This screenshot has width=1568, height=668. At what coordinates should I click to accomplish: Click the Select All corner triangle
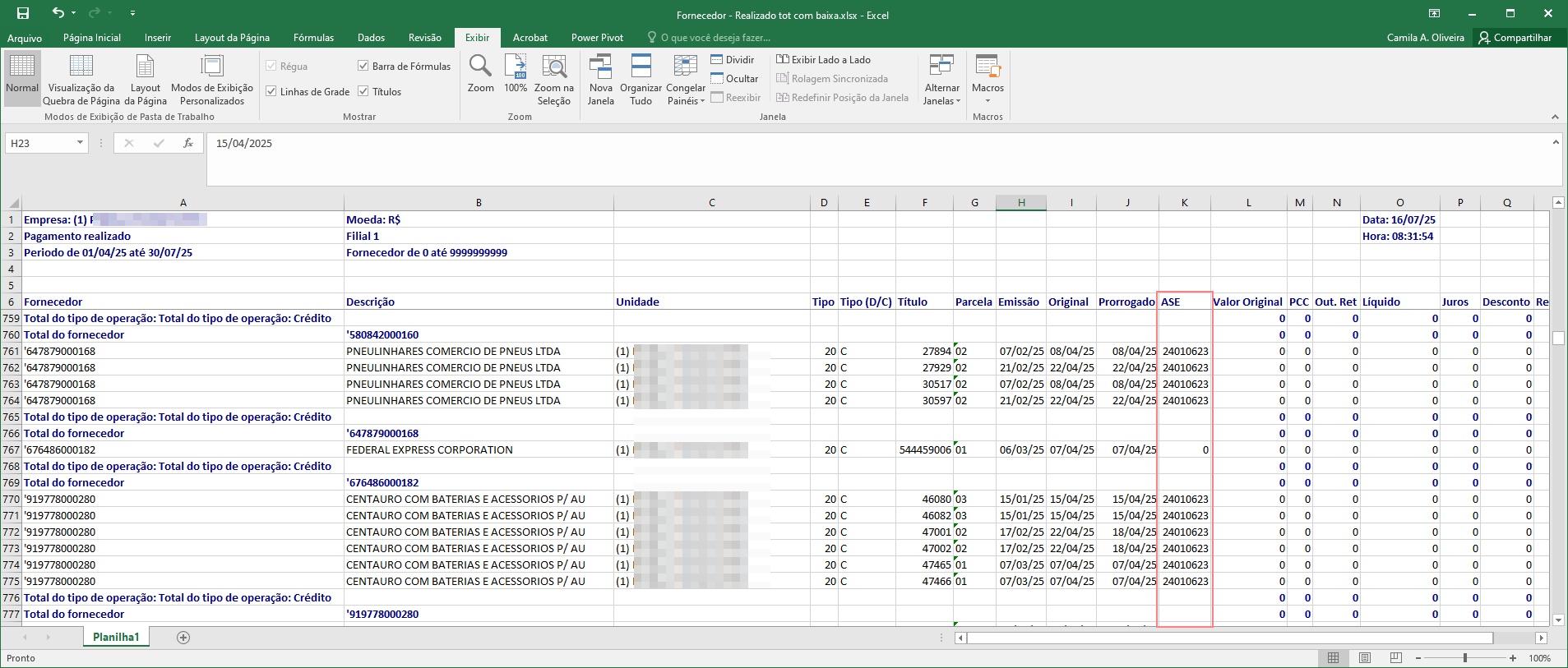pyautogui.click(x=12, y=202)
